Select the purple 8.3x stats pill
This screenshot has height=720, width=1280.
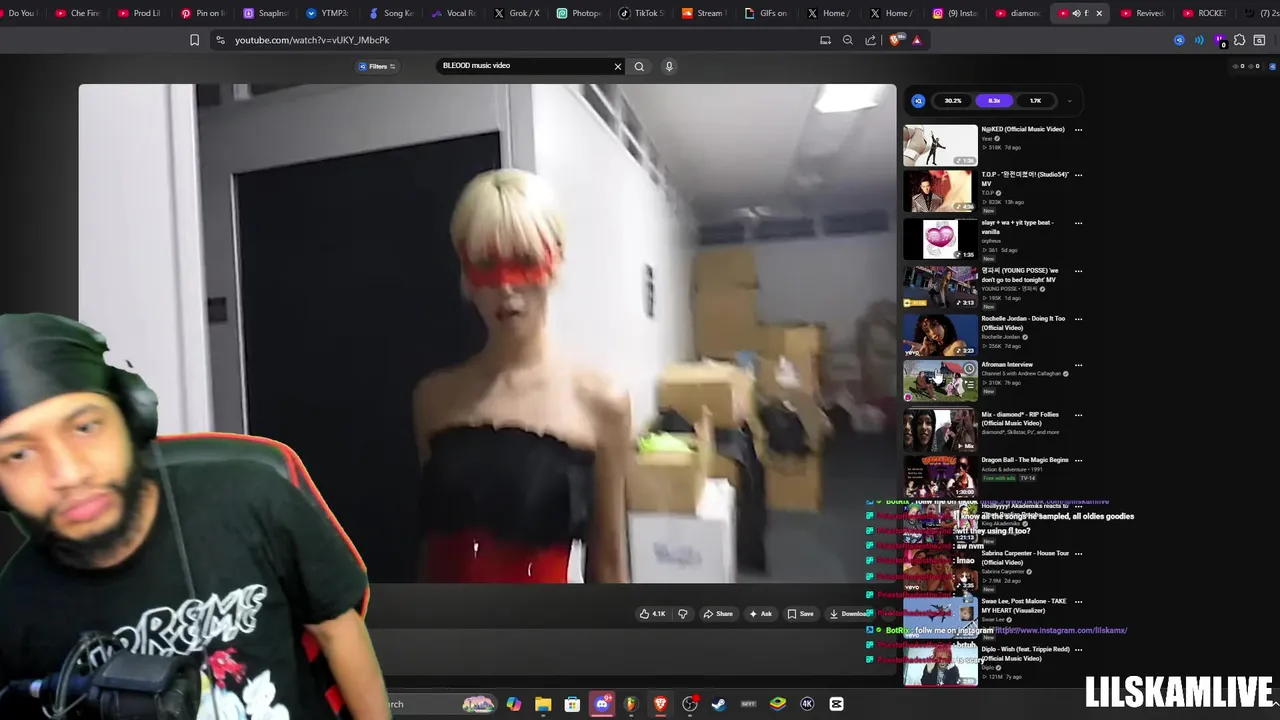(993, 101)
